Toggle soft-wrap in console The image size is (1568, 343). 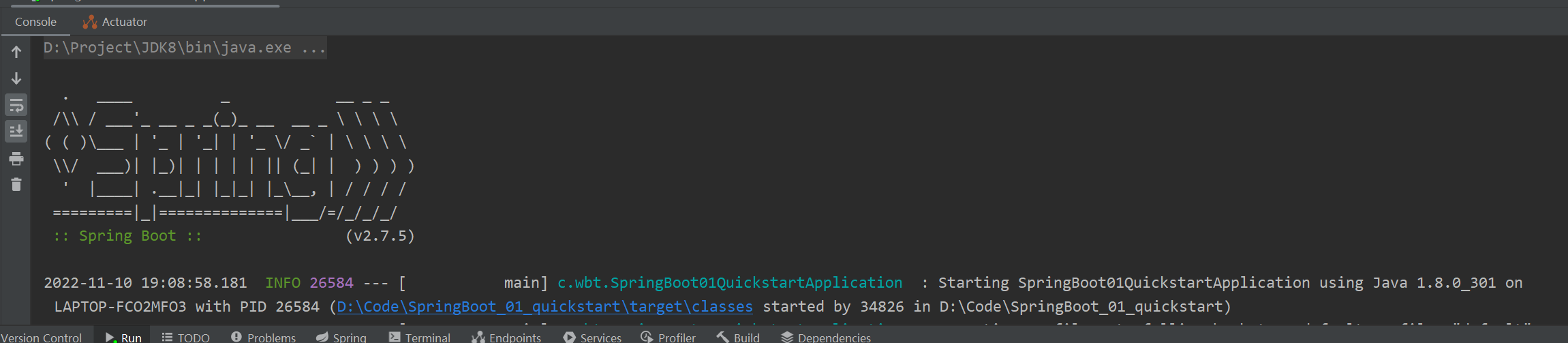coord(16,105)
